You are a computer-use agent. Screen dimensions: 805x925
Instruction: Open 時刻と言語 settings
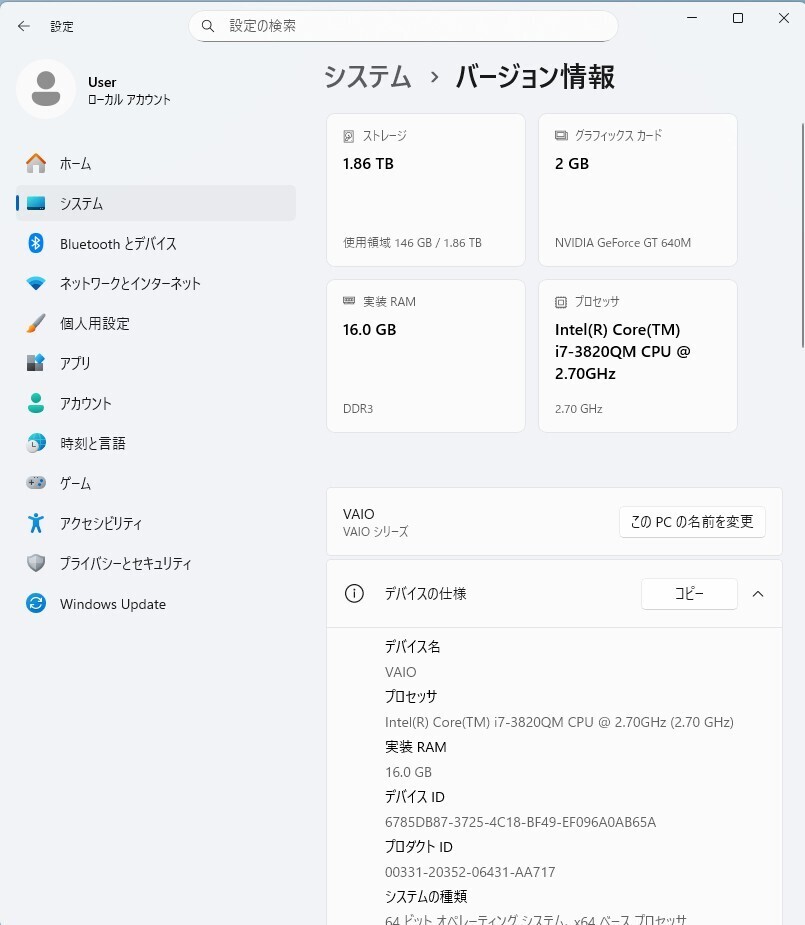[x=156, y=443]
